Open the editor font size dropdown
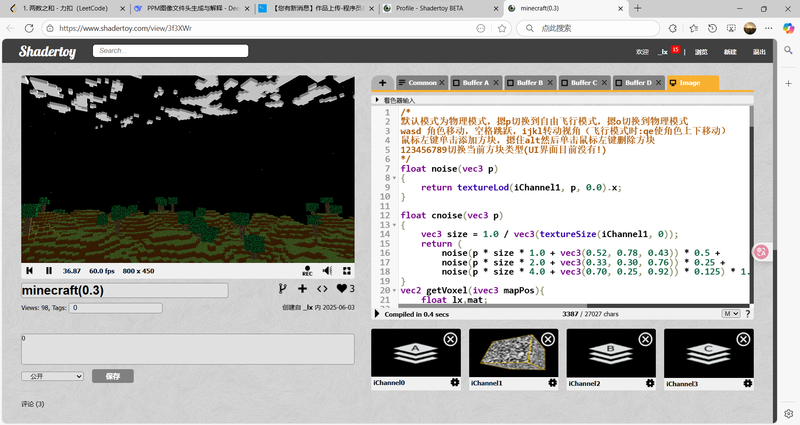 (731, 314)
